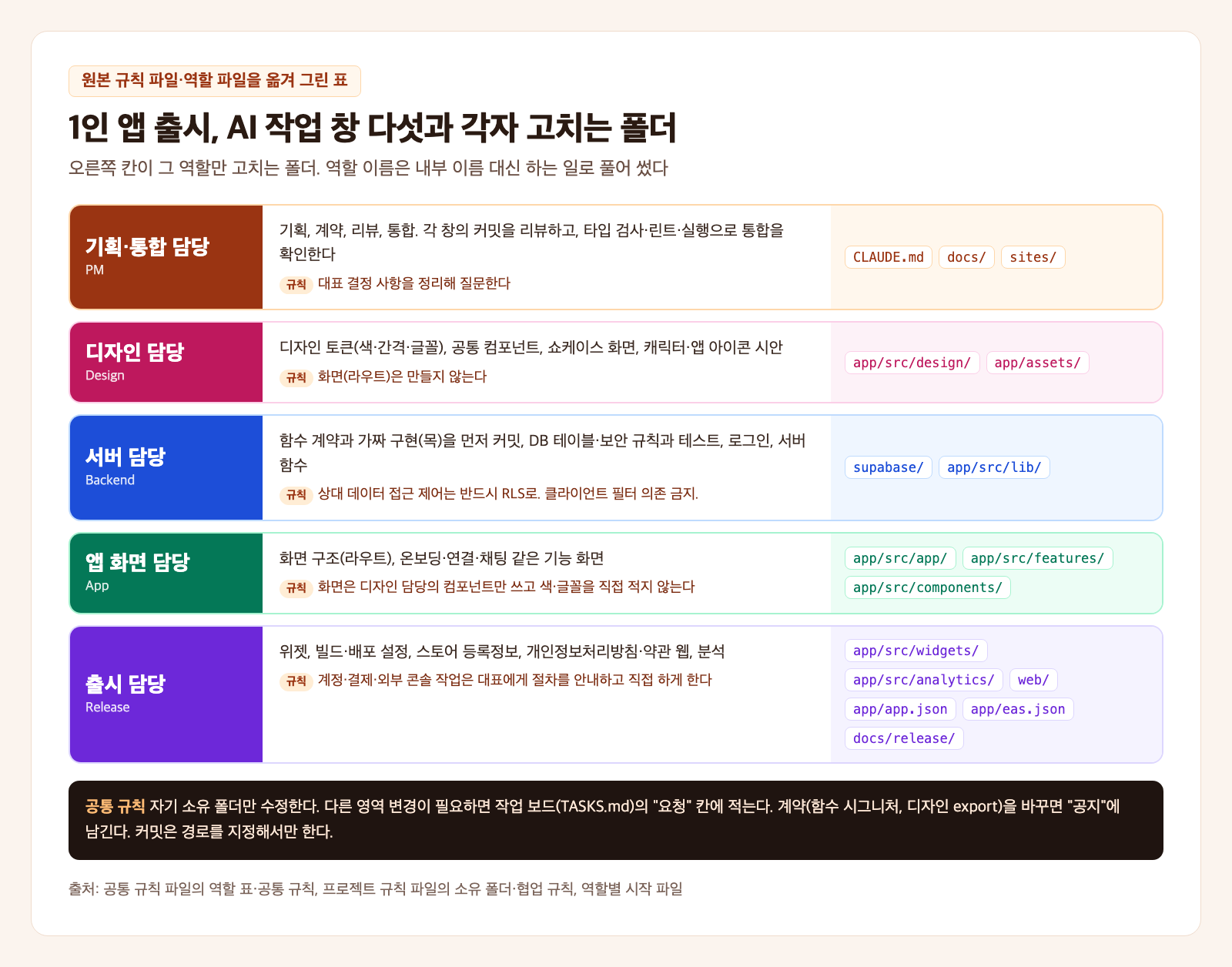The width and height of the screenshot is (1232, 967).
Task: Select the subtitle starting '오른쪽 칸이 그 역할만 고치는 폴더'
Action: (368, 168)
